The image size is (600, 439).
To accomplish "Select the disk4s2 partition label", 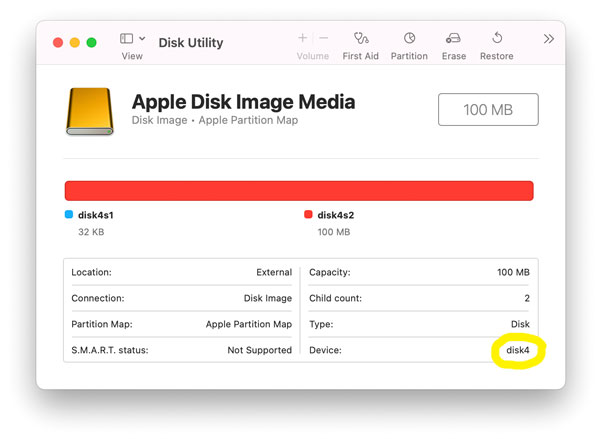I will pyautogui.click(x=338, y=215).
